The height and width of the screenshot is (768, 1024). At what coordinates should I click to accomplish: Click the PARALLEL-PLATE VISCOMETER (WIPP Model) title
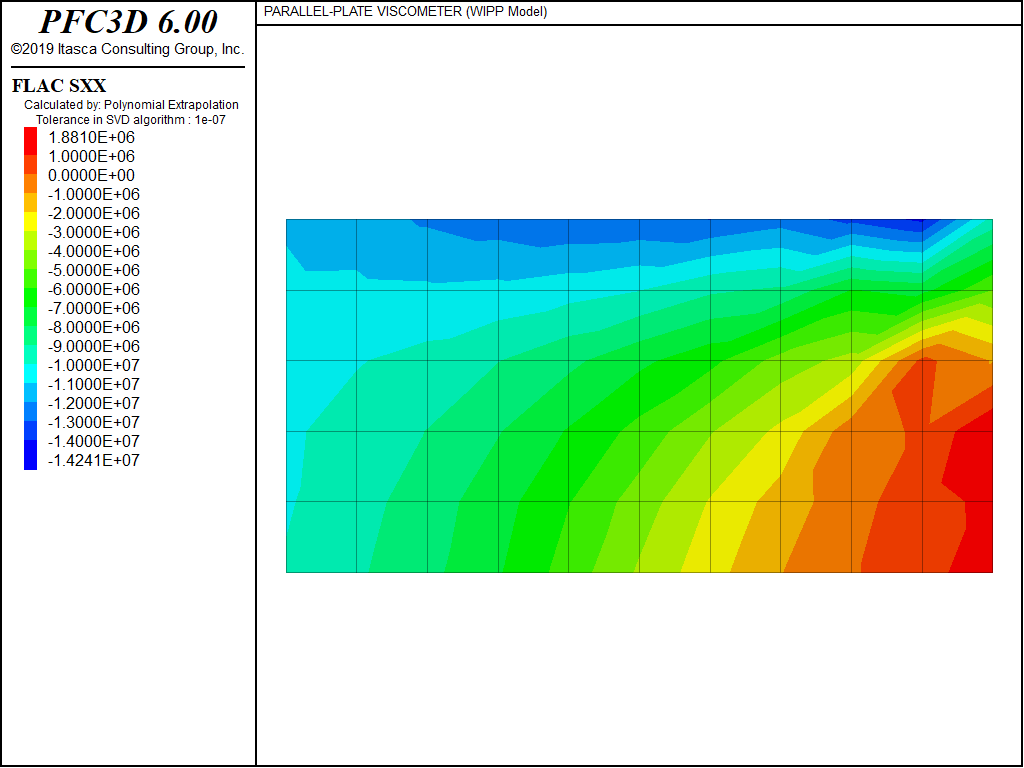point(405,12)
